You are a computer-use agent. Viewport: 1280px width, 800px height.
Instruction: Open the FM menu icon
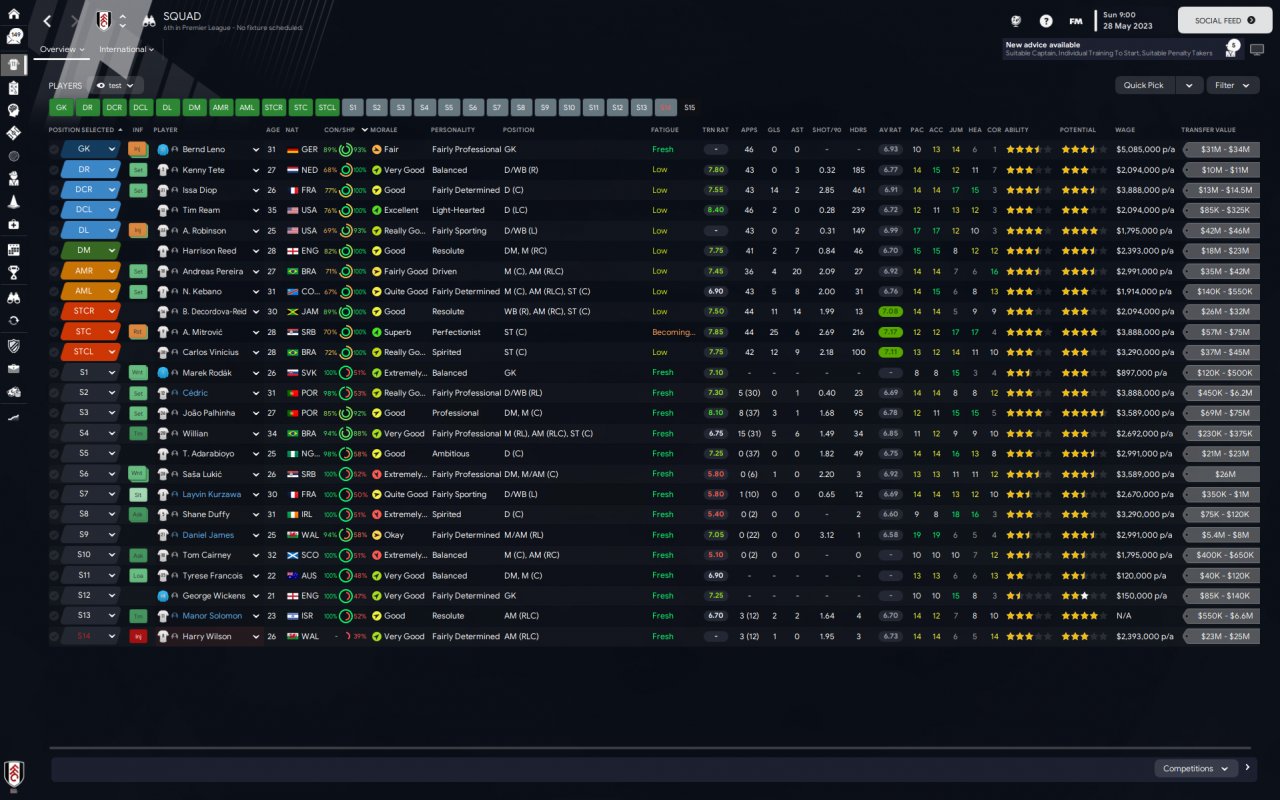click(x=1075, y=20)
